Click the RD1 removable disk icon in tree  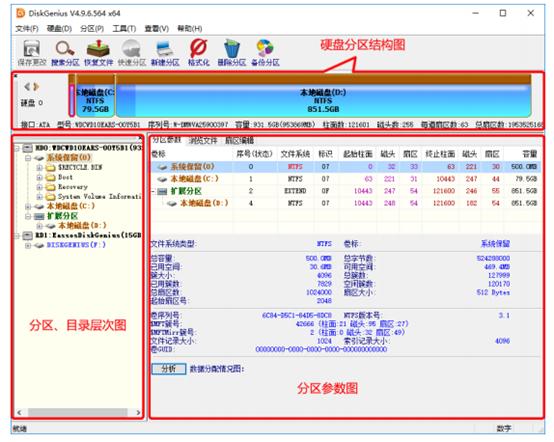(x=28, y=235)
